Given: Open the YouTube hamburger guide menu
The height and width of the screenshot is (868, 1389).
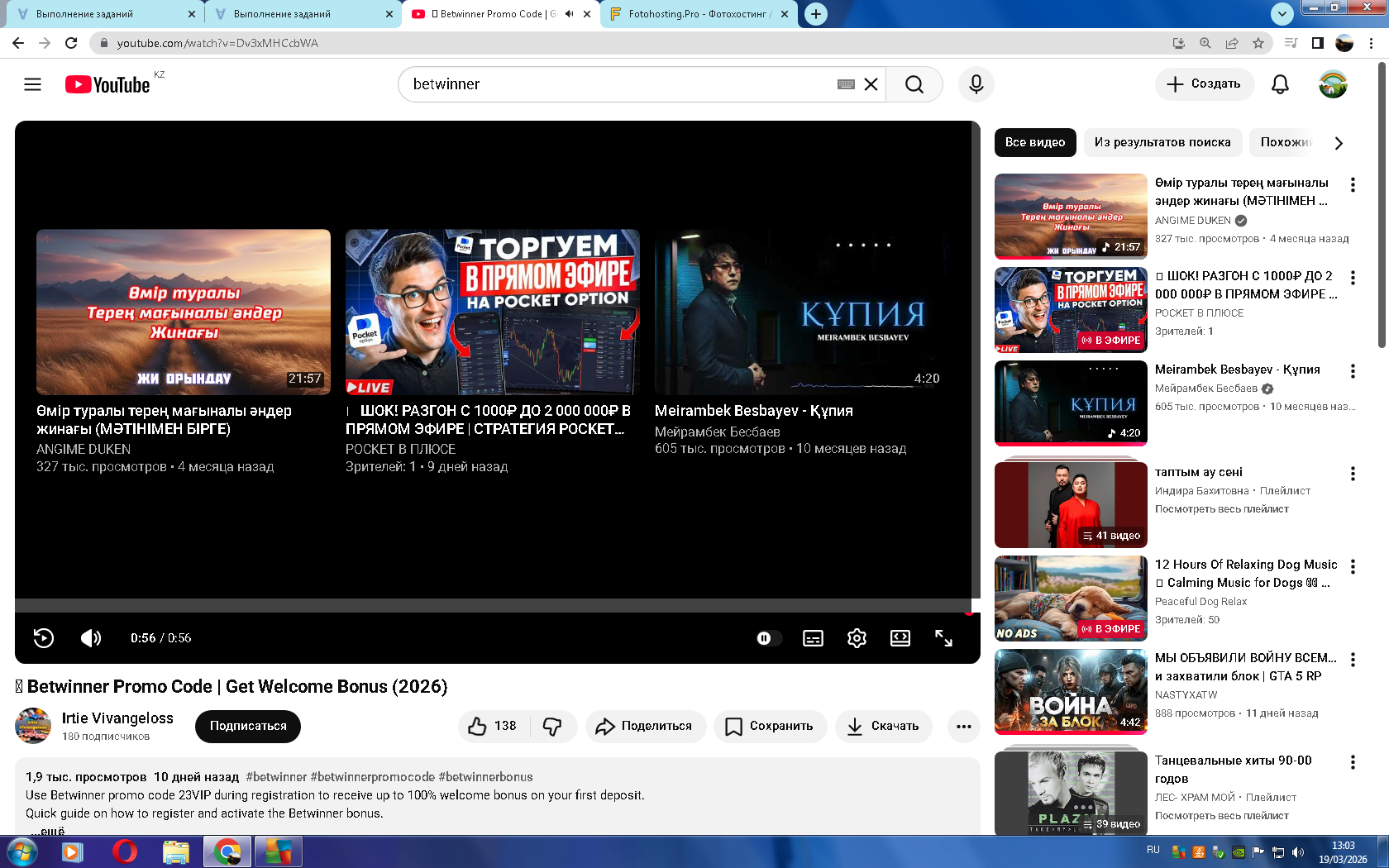Looking at the screenshot, I should [32, 84].
